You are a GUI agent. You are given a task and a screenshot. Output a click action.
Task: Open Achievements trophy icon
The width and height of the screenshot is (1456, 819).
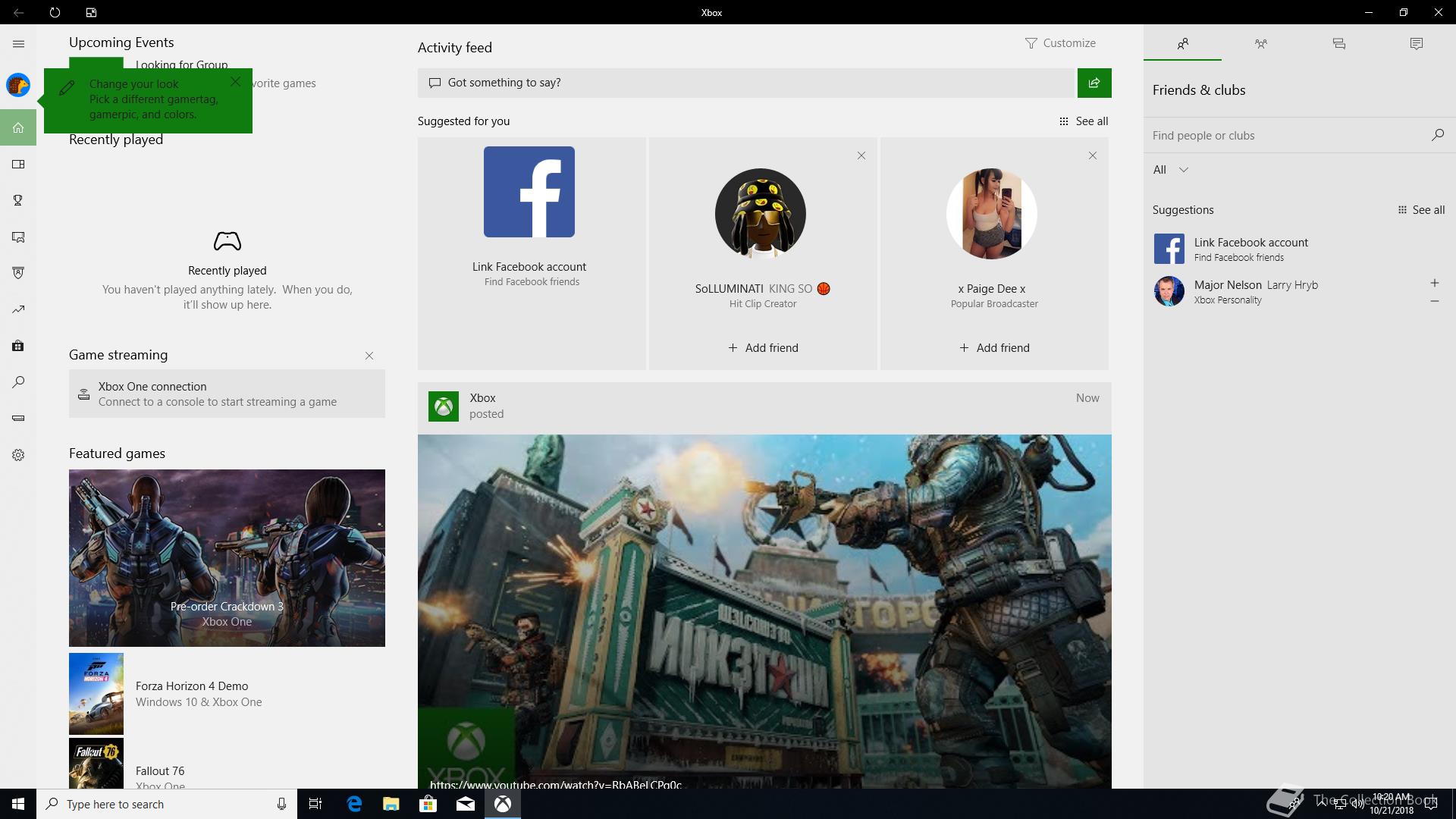(18, 200)
